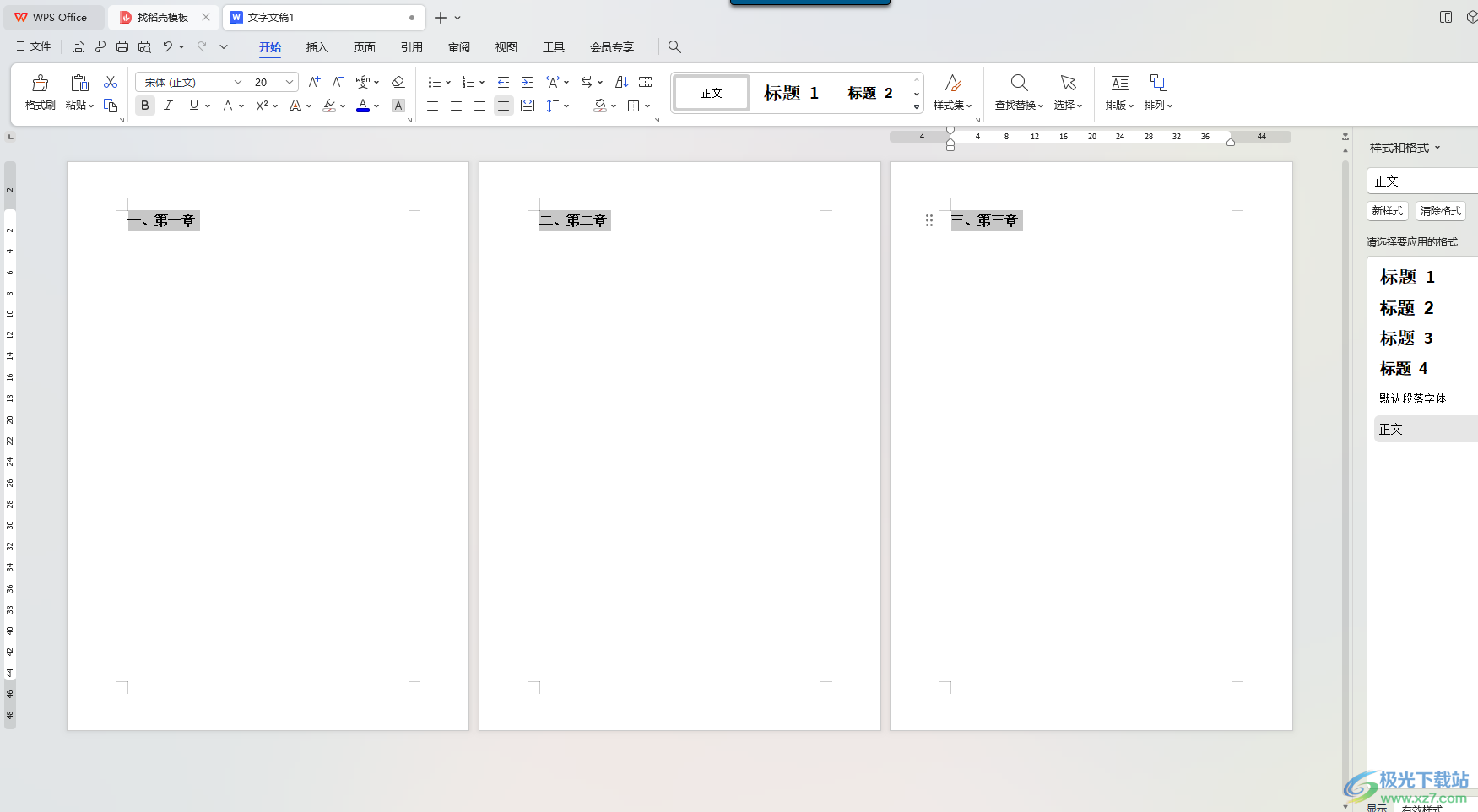Open numbered list dropdown arrow
The width and height of the screenshot is (1478, 812).
pyautogui.click(x=482, y=82)
